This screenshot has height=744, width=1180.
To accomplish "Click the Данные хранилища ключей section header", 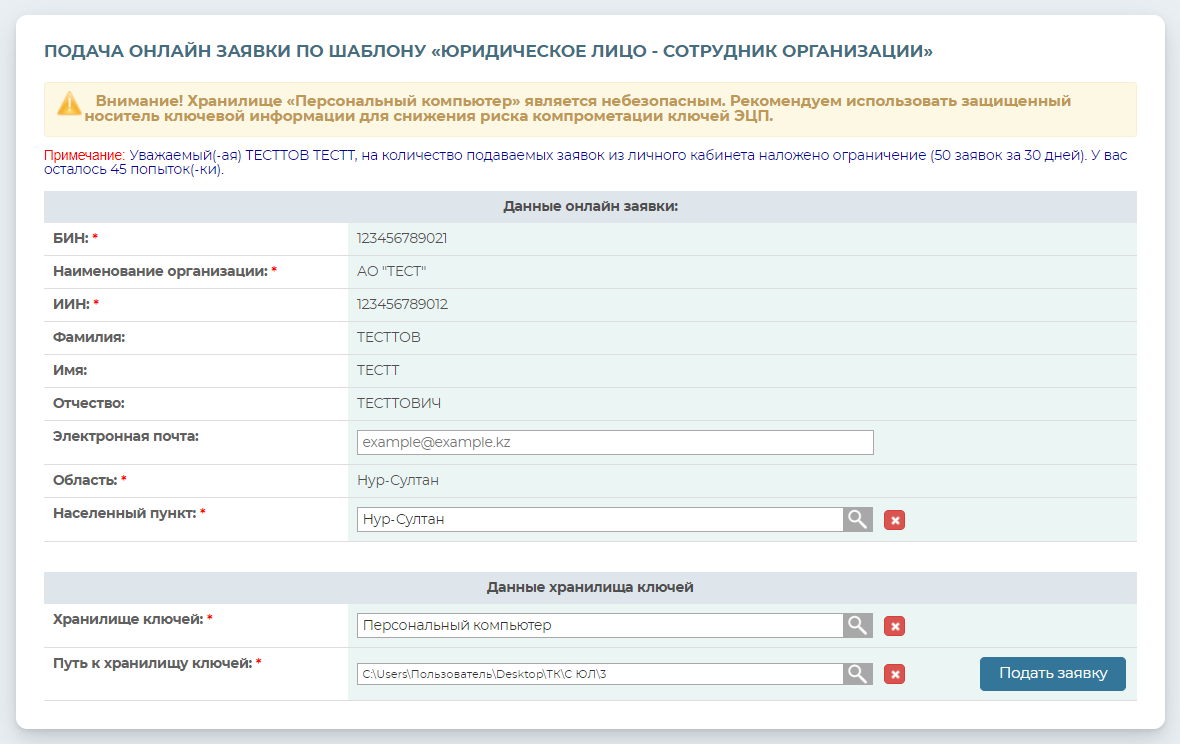I will point(590,587).
